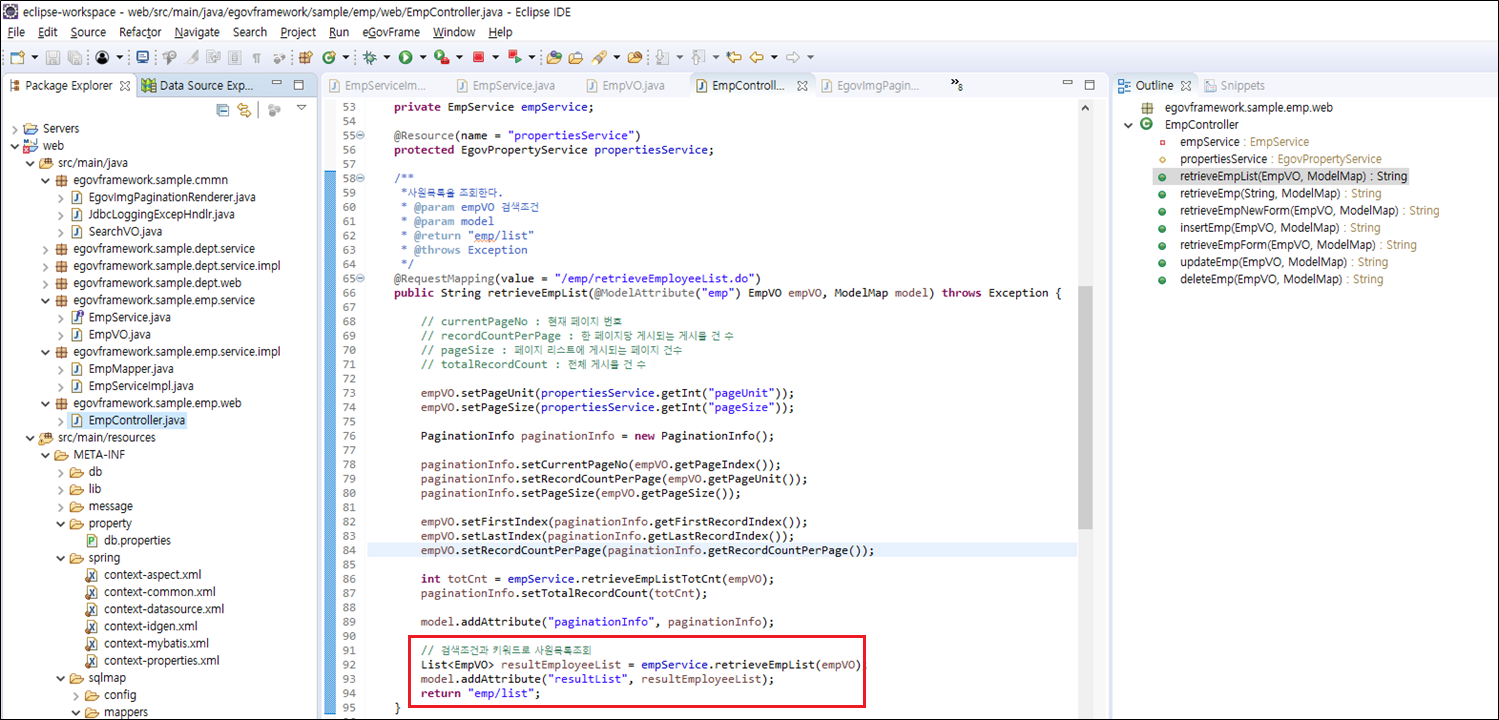This screenshot has height=720, width=1499.
Task: Maximize the Package Explorer view
Action: coord(298,85)
